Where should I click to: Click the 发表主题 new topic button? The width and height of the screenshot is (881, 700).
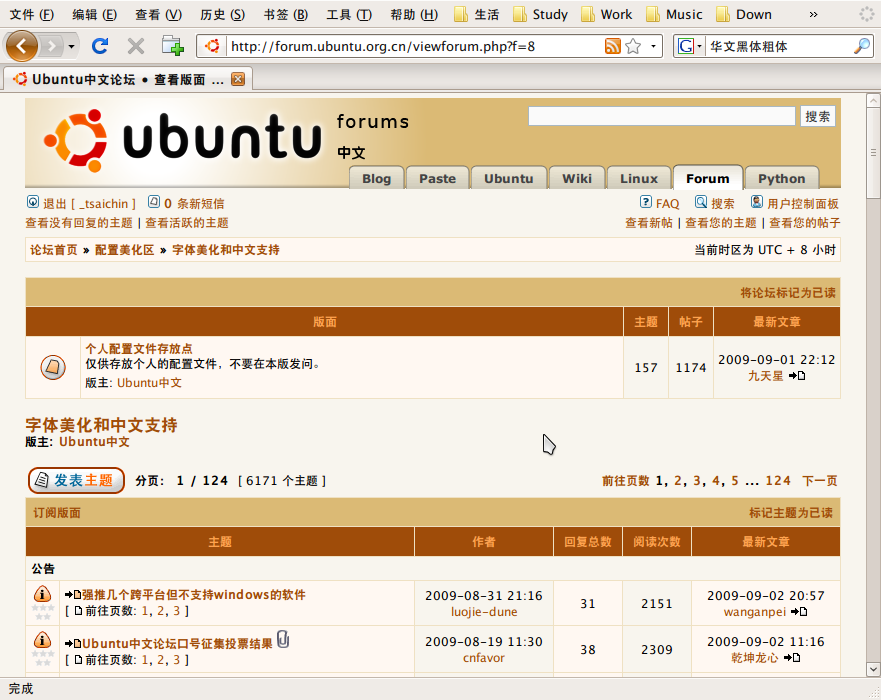tap(76, 480)
